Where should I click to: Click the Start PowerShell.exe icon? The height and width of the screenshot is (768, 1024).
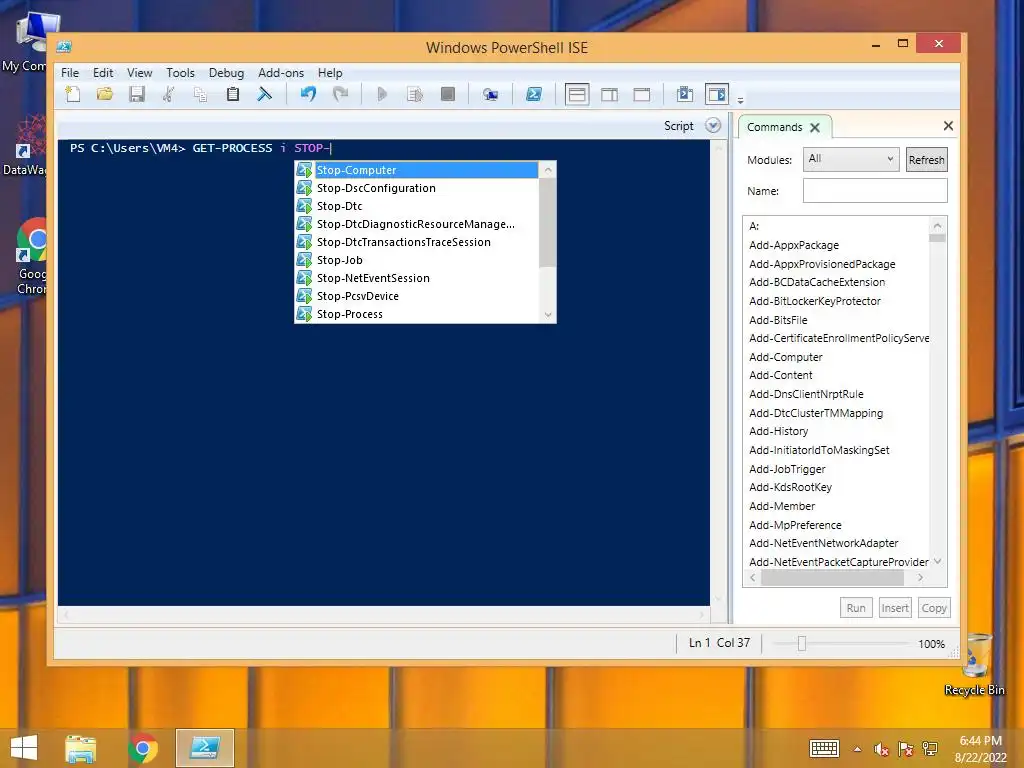[x=534, y=95]
